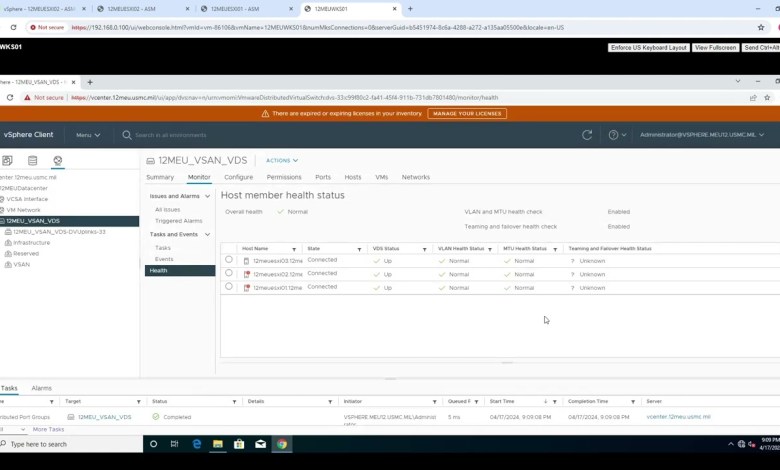This screenshot has width=780, height=470.
Task: Open the Configure tab
Action: pyautogui.click(x=238, y=177)
